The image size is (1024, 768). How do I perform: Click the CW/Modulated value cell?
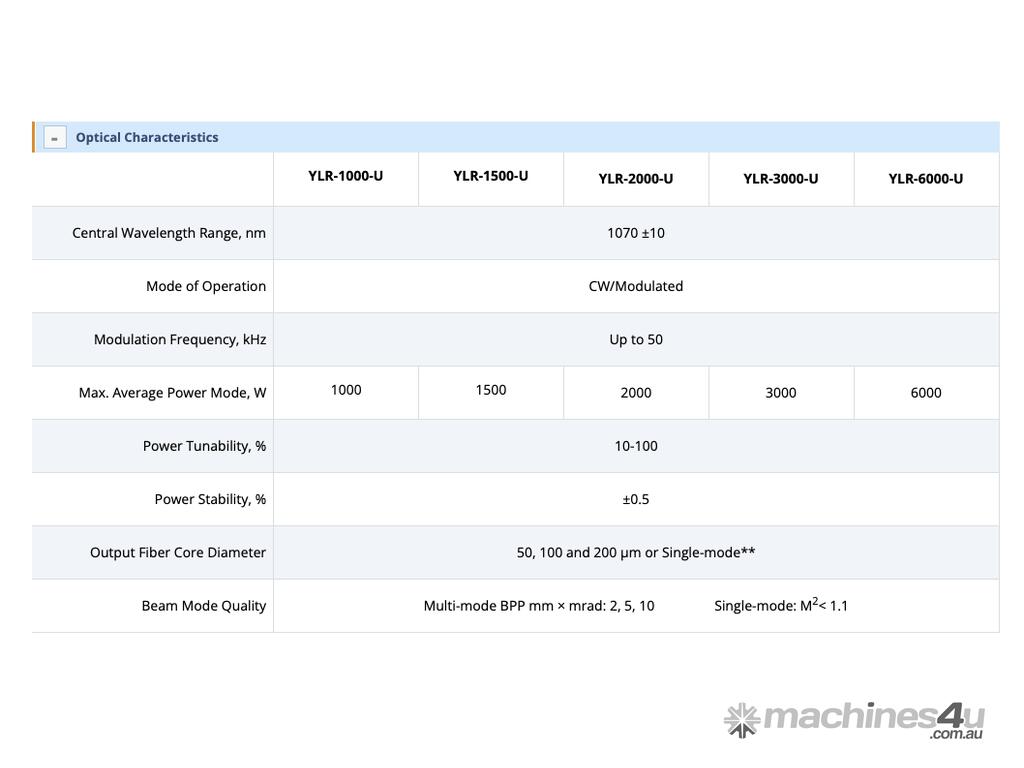click(x=635, y=286)
